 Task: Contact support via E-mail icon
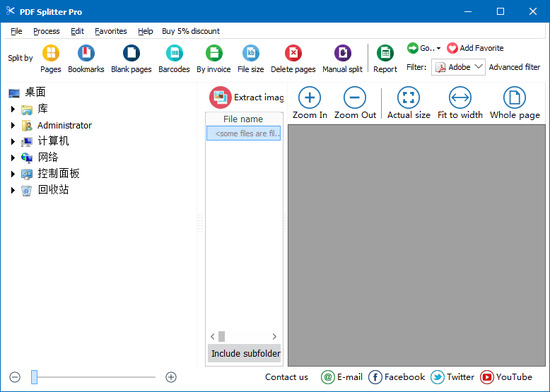328,377
